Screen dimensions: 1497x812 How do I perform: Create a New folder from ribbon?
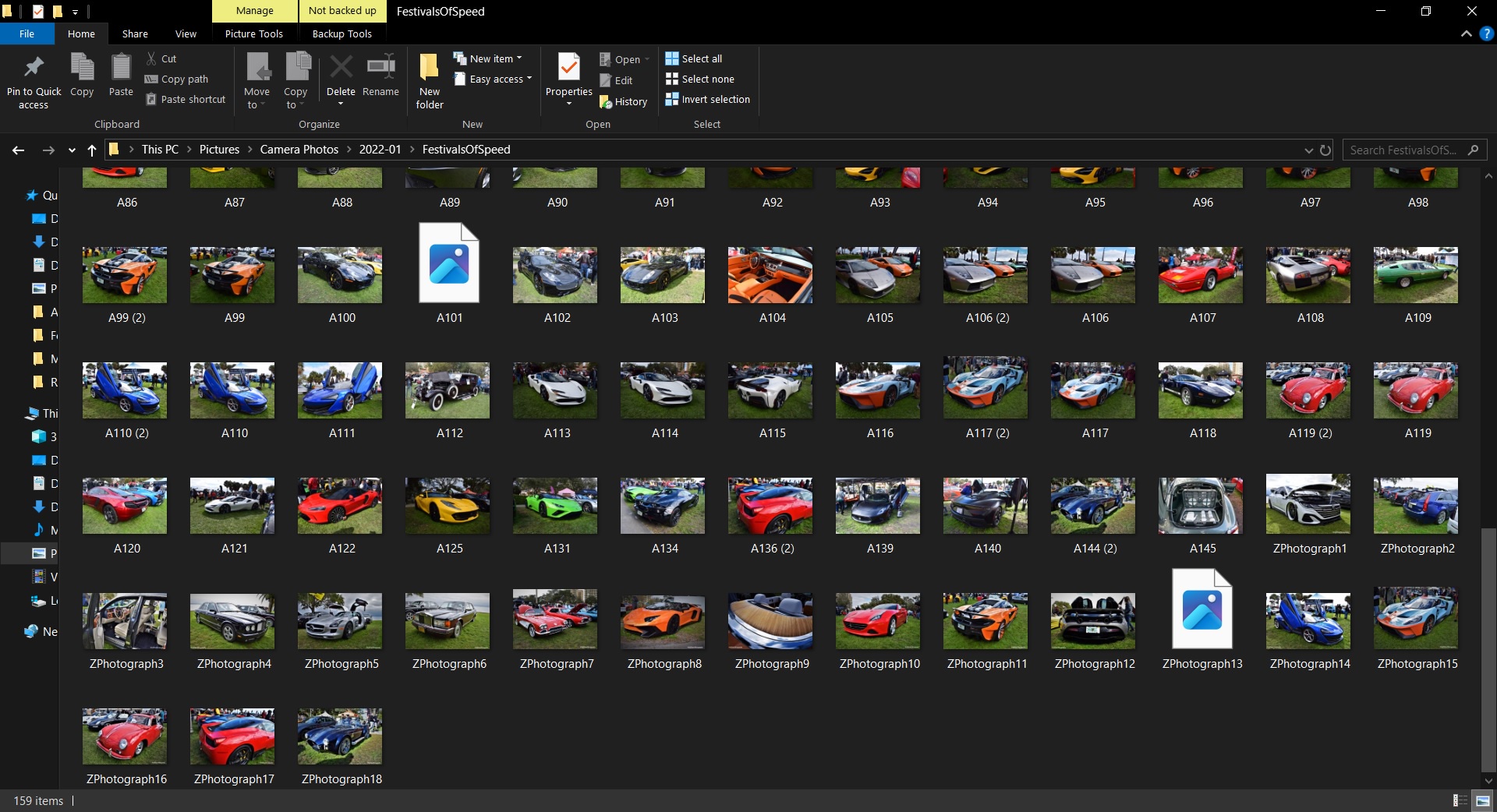(x=429, y=80)
